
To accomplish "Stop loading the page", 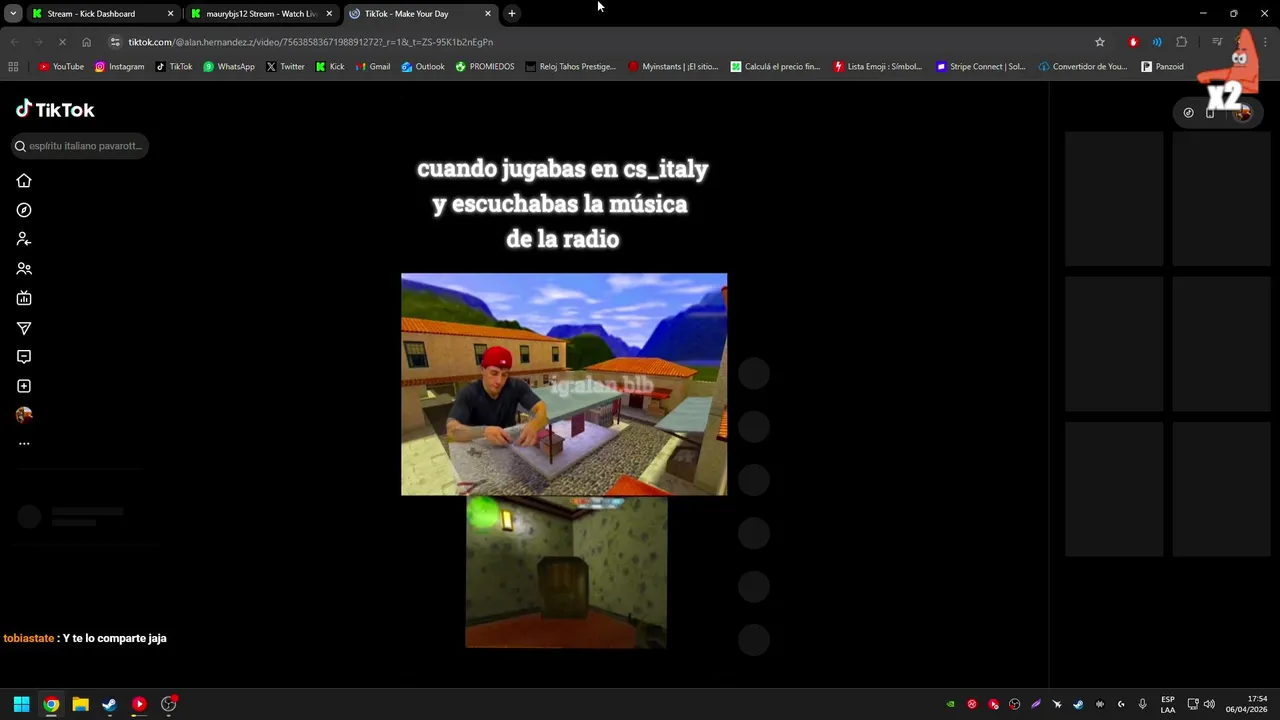I will tap(62, 42).
